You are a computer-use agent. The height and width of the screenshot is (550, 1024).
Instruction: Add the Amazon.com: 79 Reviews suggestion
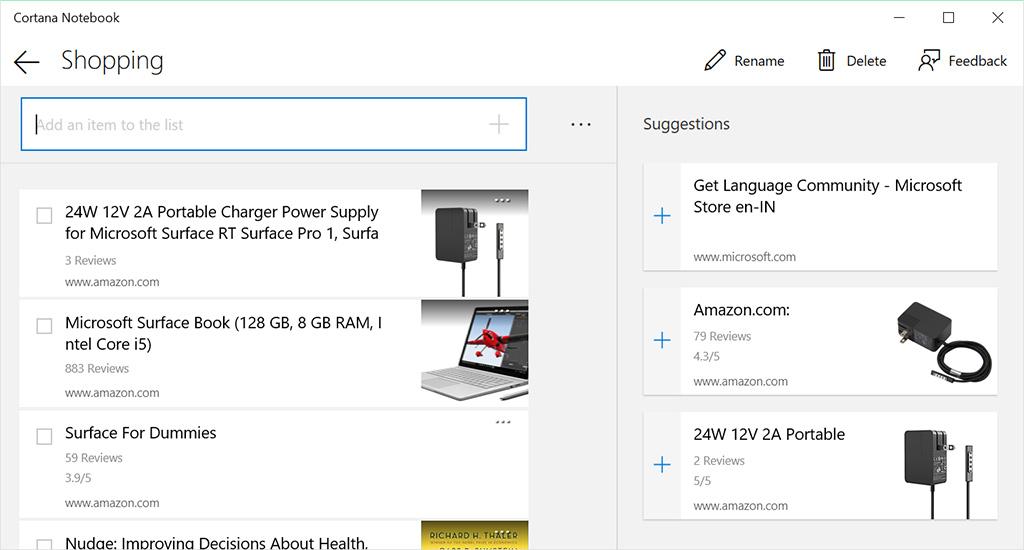click(662, 340)
